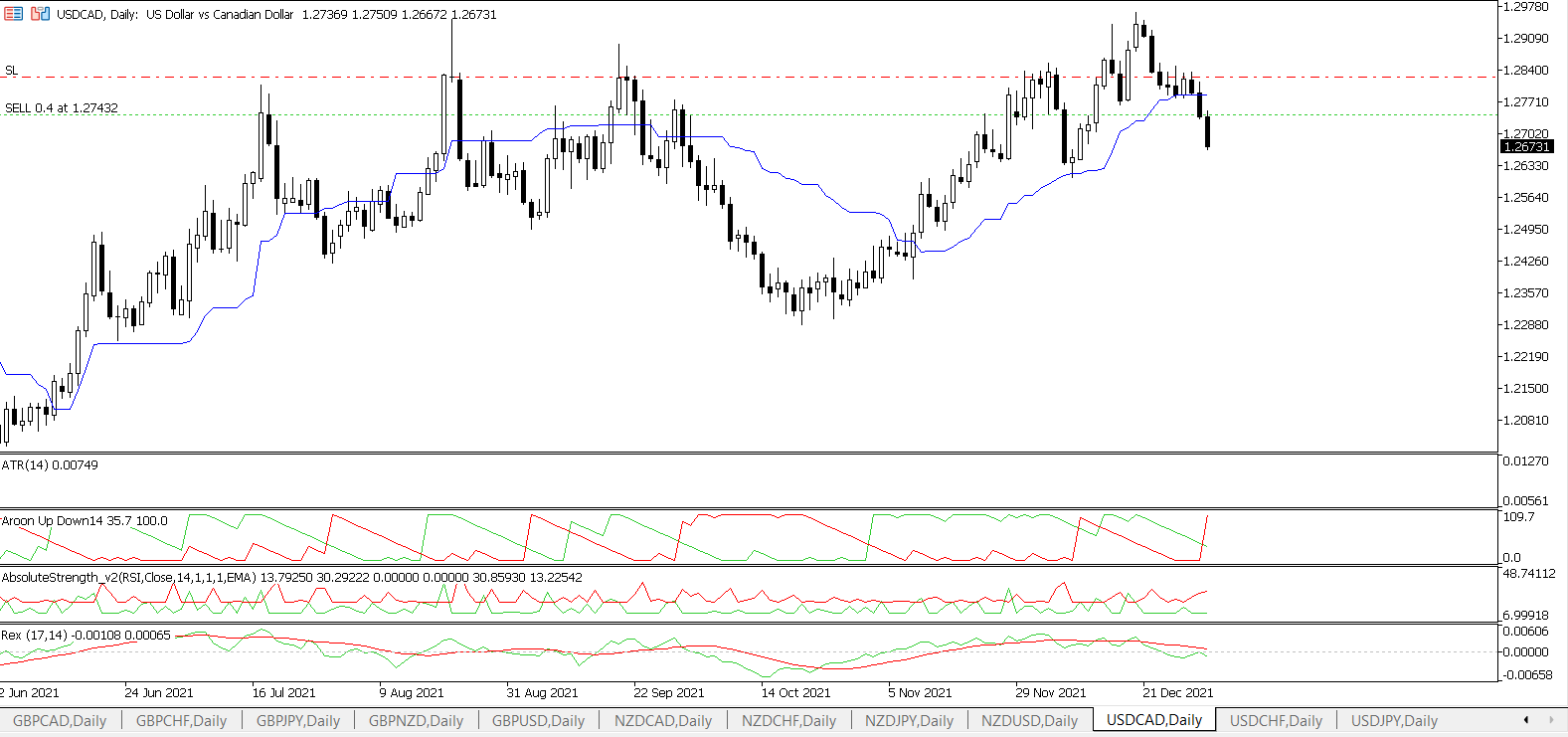The height and width of the screenshot is (737, 1568).
Task: Select the SELL 0.4 at 1.27432 order label
Action: pyautogui.click(x=62, y=108)
